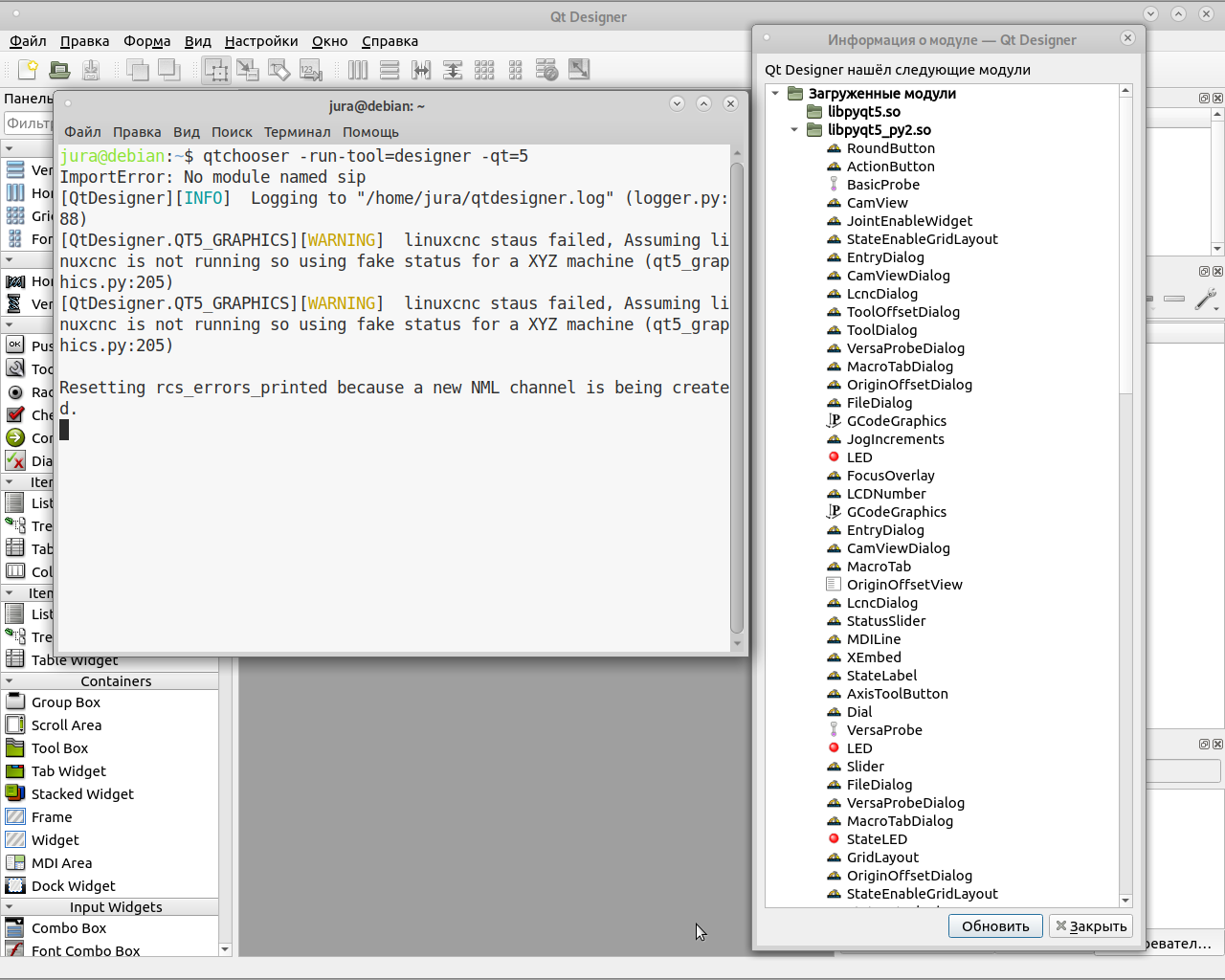Switch to Edit Signals/Slots mode icon
1225x980 pixels.
[x=248, y=69]
